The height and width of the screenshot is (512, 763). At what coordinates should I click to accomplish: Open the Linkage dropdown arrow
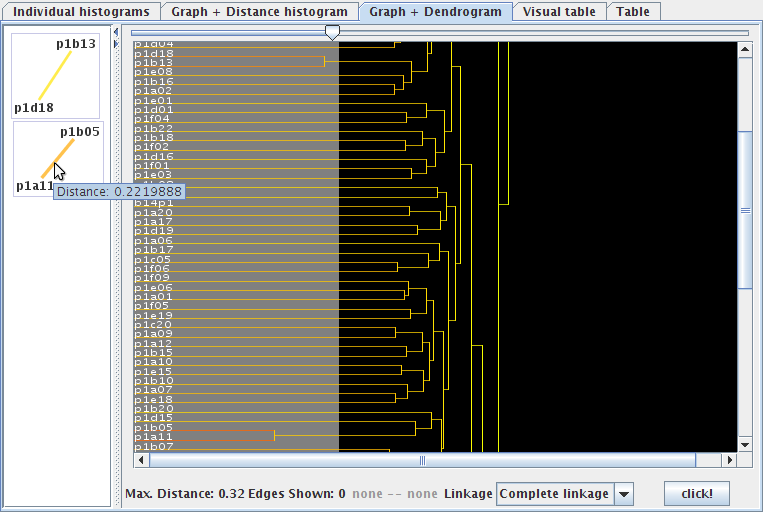624,494
